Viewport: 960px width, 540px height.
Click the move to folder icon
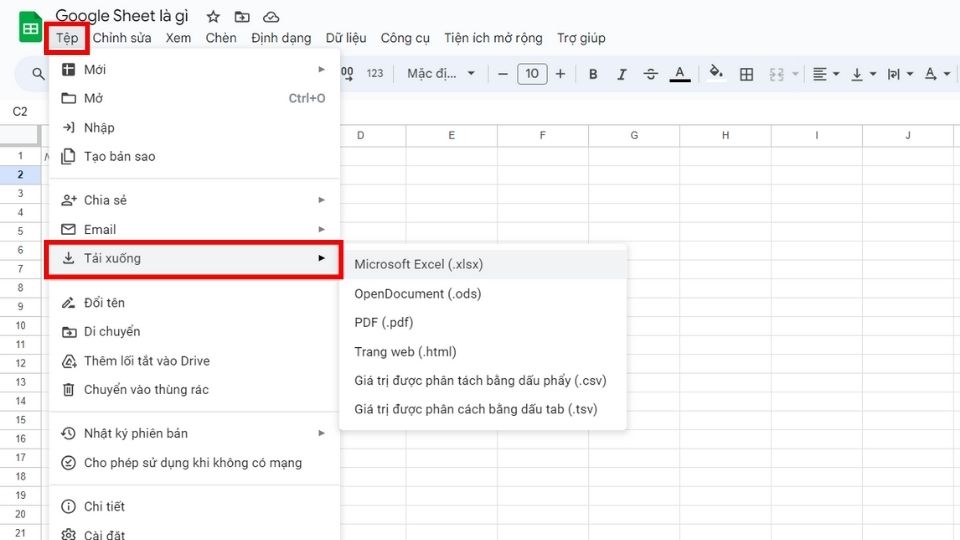tap(242, 17)
